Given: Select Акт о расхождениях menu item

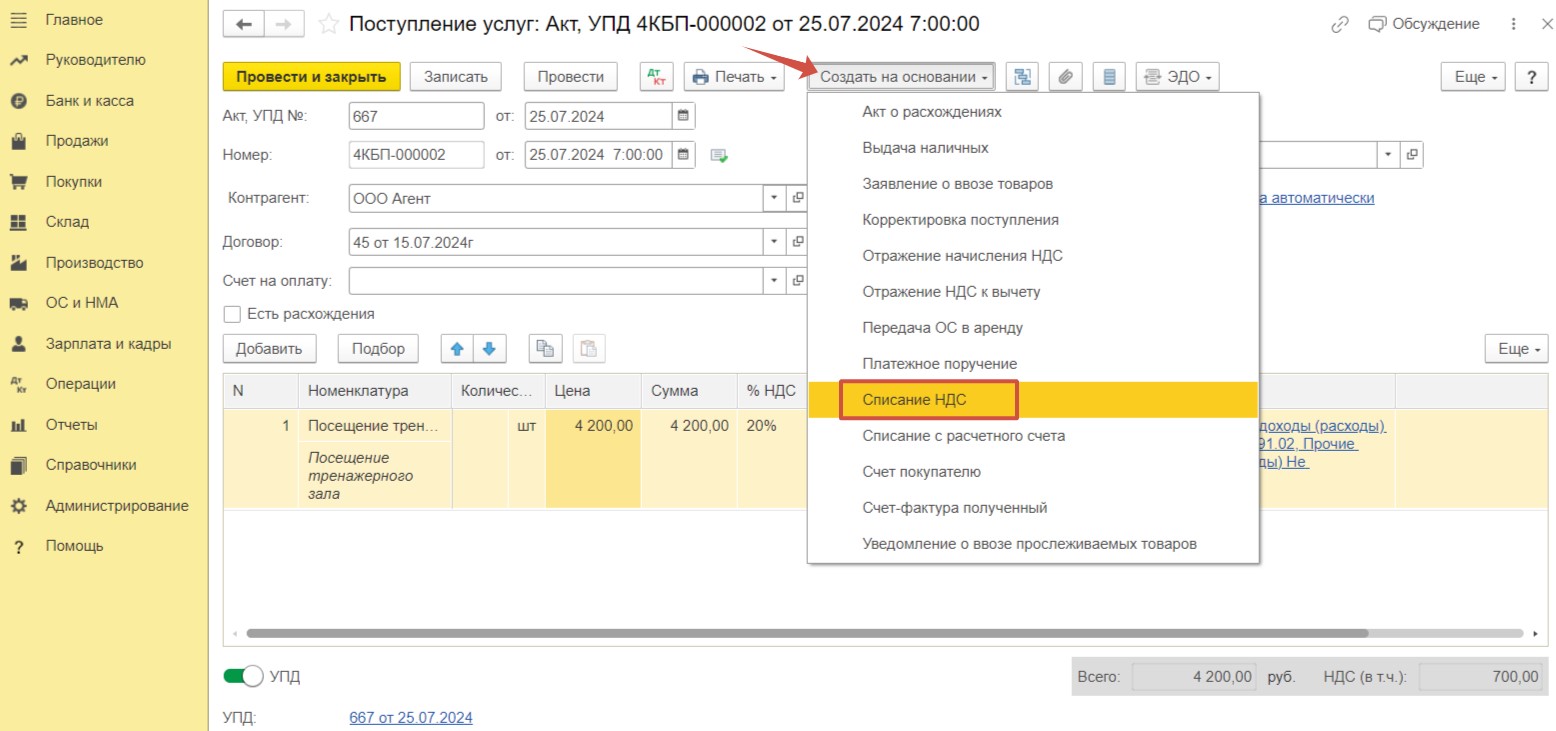Looking at the screenshot, I should click(1033, 112).
